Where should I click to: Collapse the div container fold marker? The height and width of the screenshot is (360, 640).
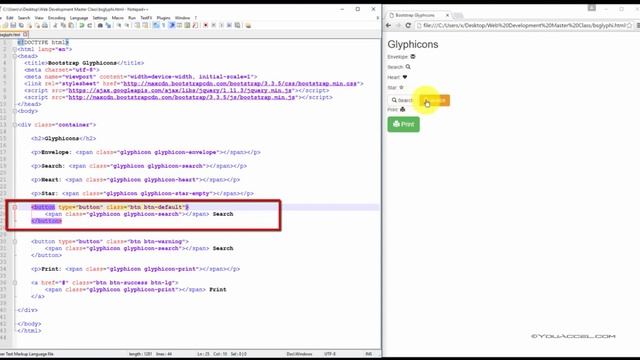tap(15, 125)
